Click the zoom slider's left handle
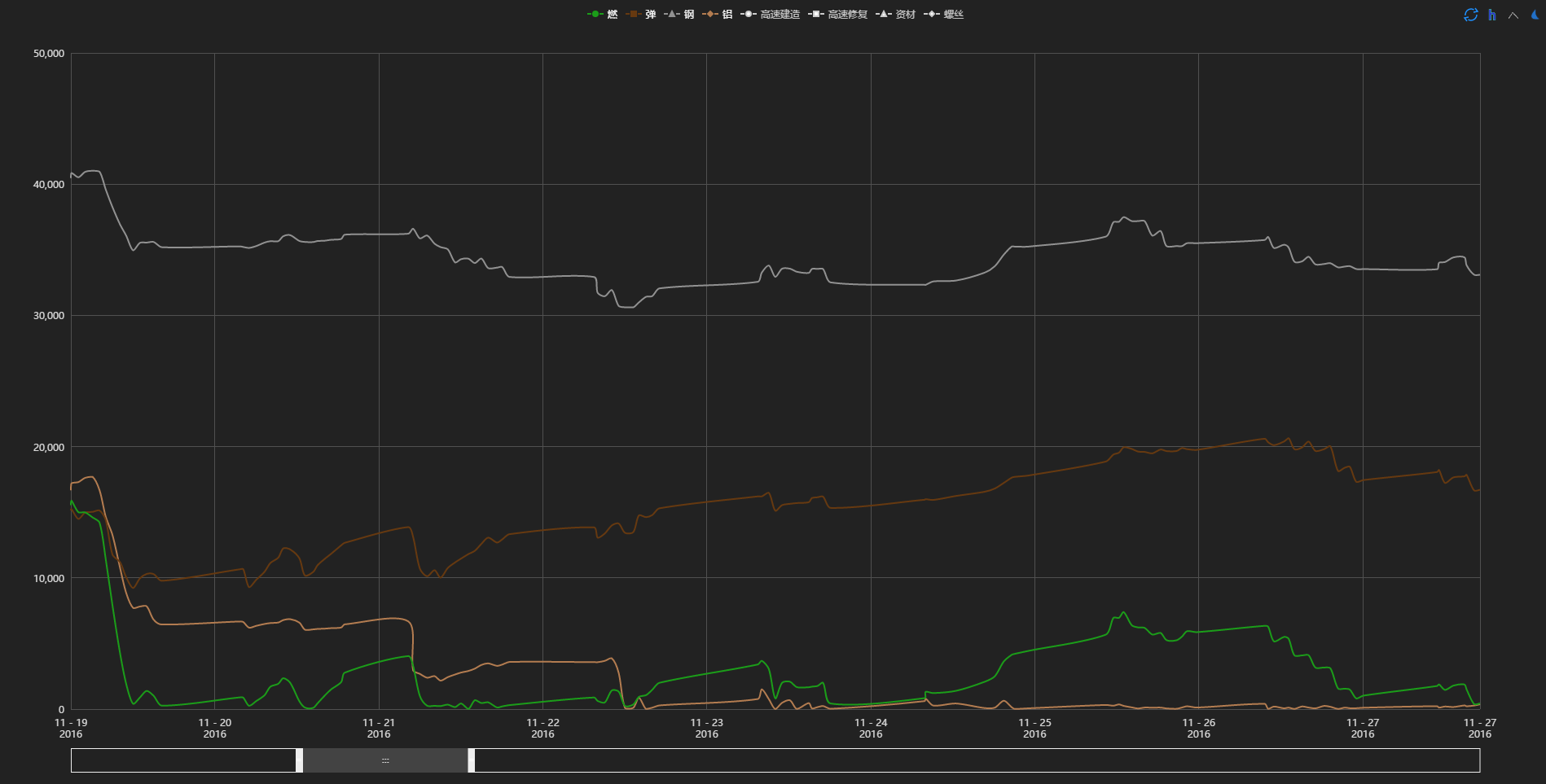 (299, 760)
